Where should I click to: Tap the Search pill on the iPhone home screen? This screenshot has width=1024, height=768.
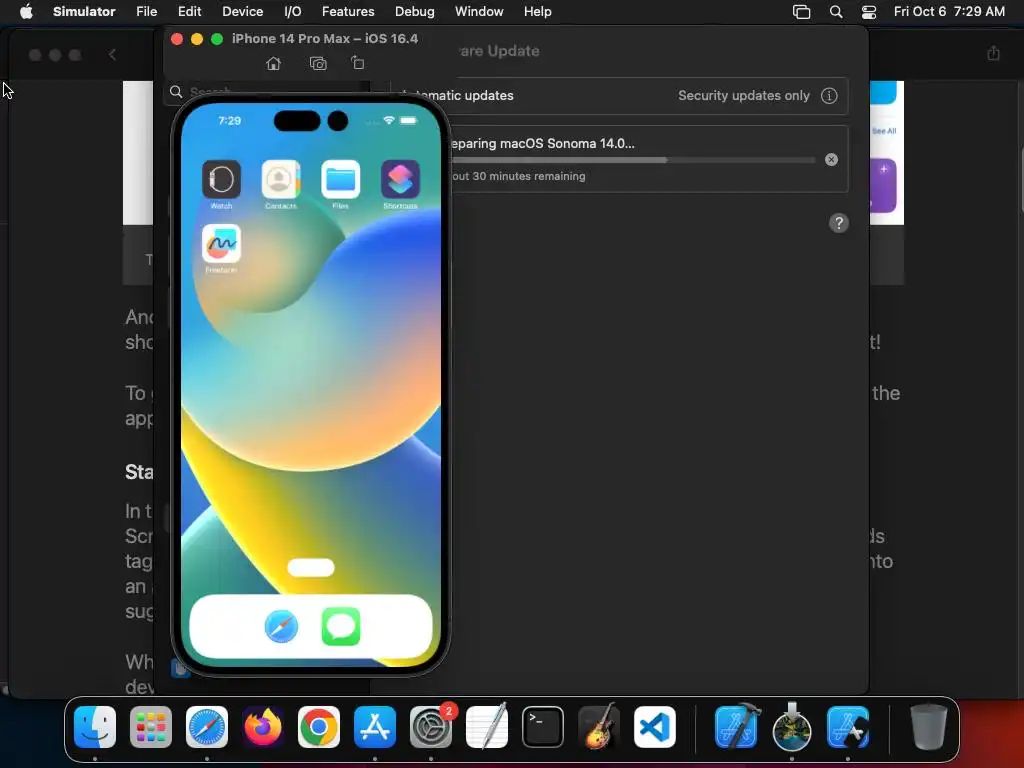click(x=311, y=568)
